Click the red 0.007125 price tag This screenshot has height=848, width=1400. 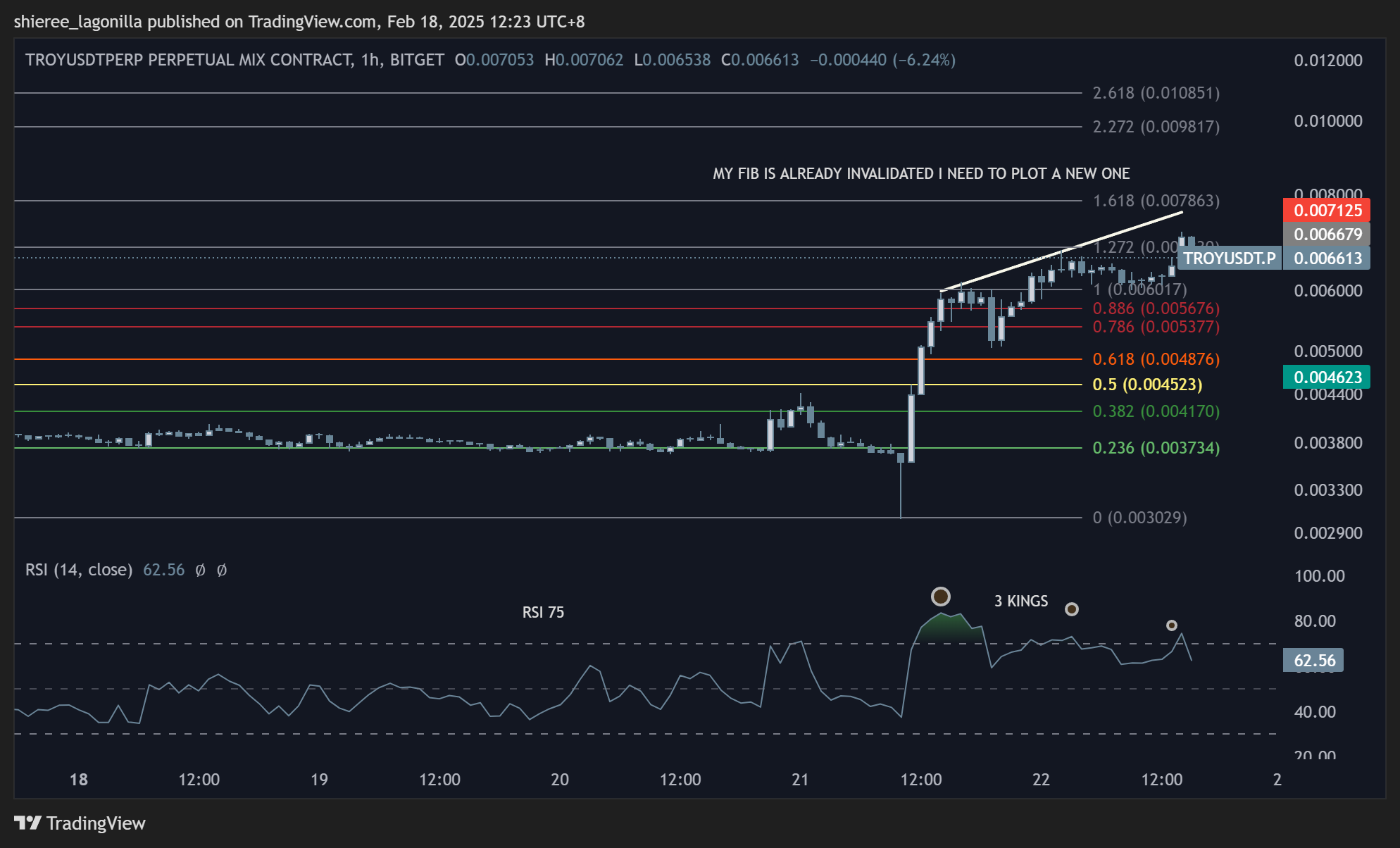click(x=1327, y=210)
